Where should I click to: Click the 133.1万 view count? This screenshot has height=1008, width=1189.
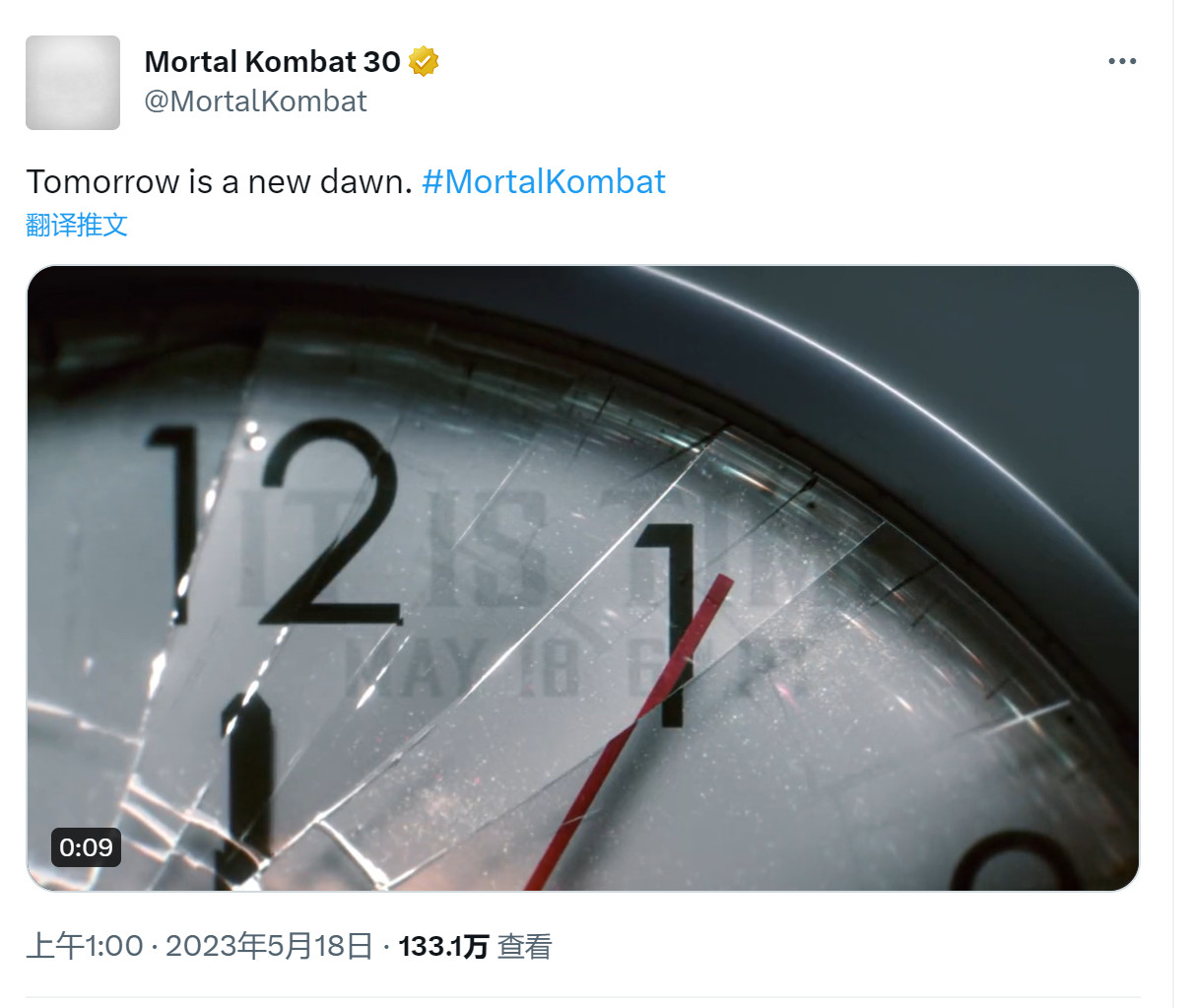(x=443, y=946)
